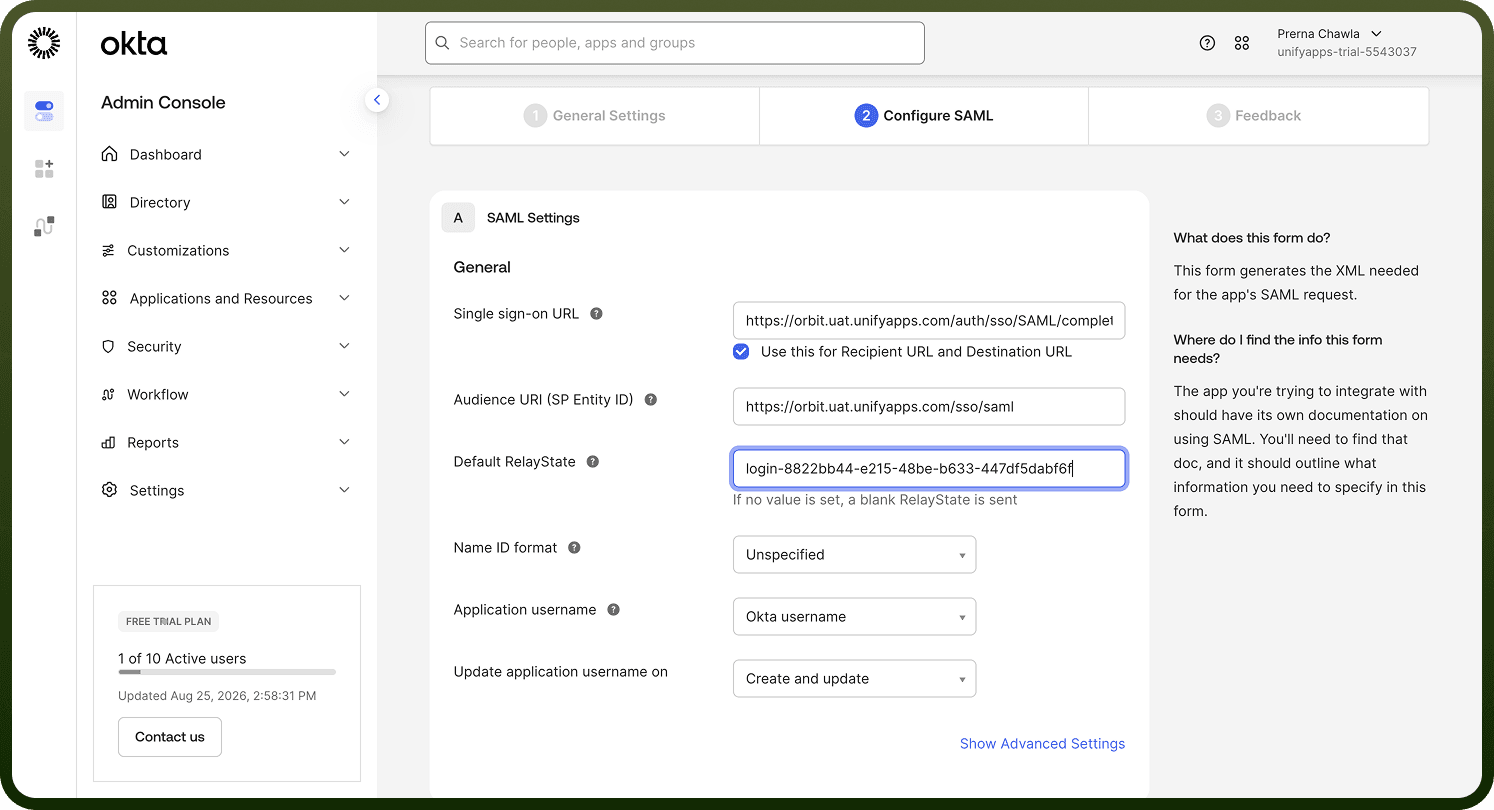Click the Default RelayState input field
1494x810 pixels.
(929, 468)
